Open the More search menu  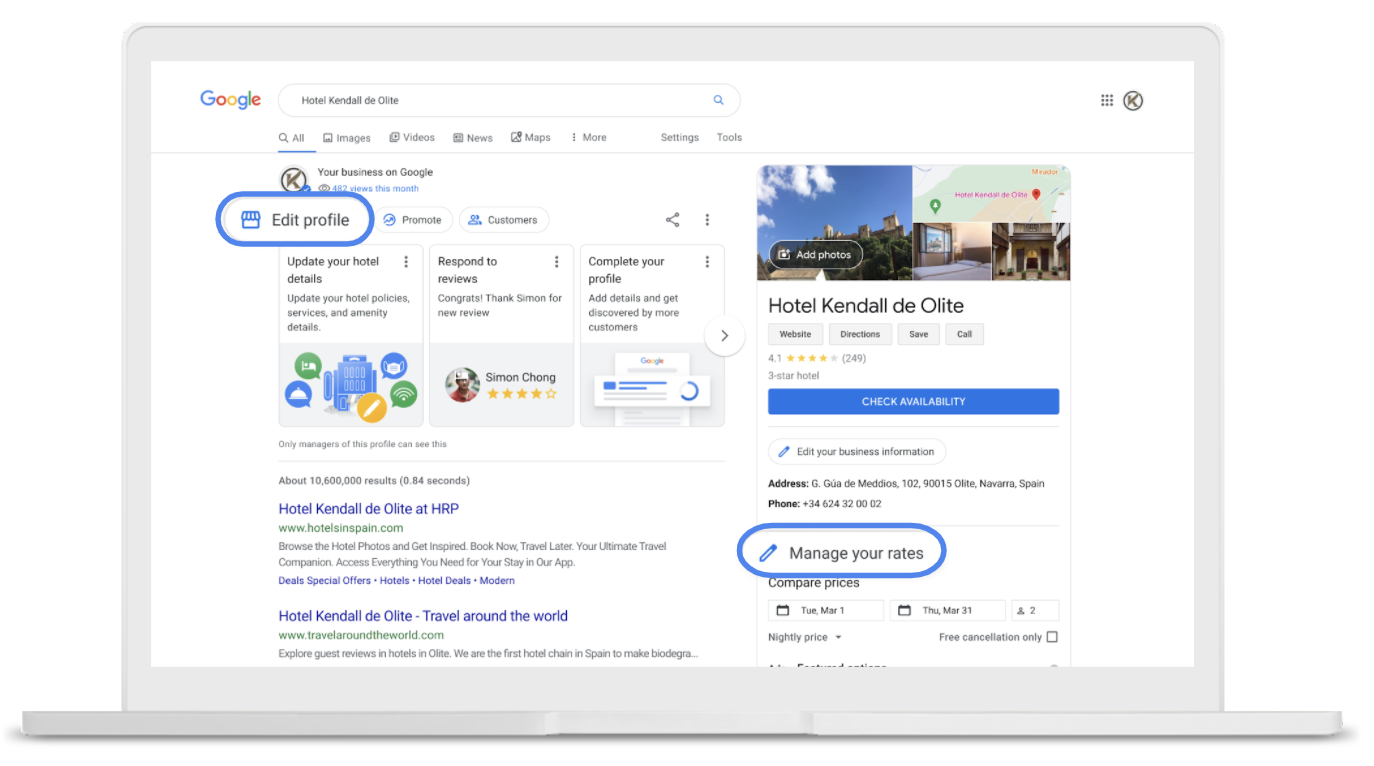coord(588,138)
